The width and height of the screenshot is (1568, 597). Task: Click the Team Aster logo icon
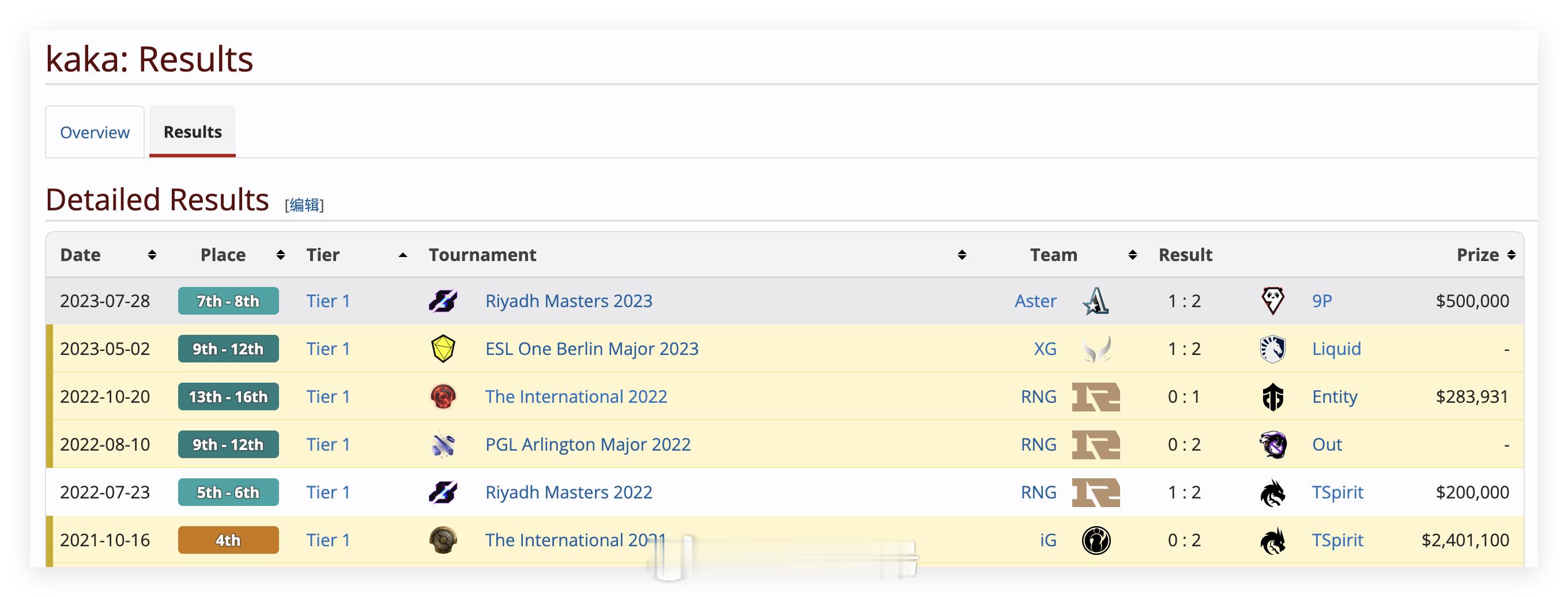[x=1096, y=301]
